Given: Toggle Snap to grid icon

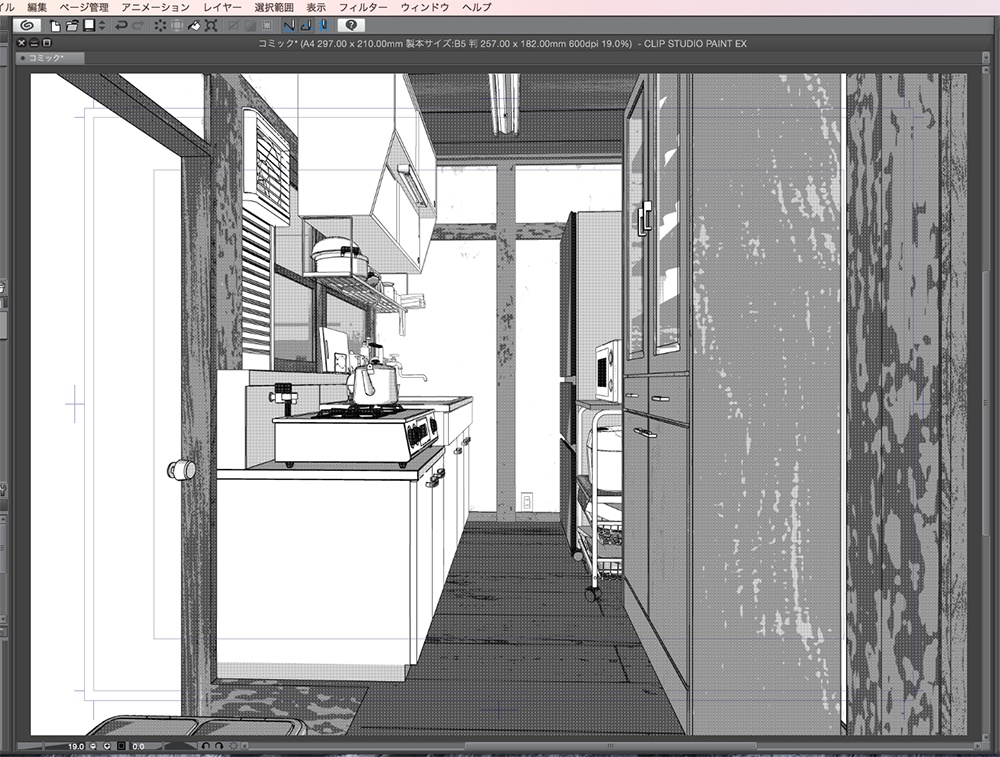Looking at the screenshot, I should pos(323,26).
